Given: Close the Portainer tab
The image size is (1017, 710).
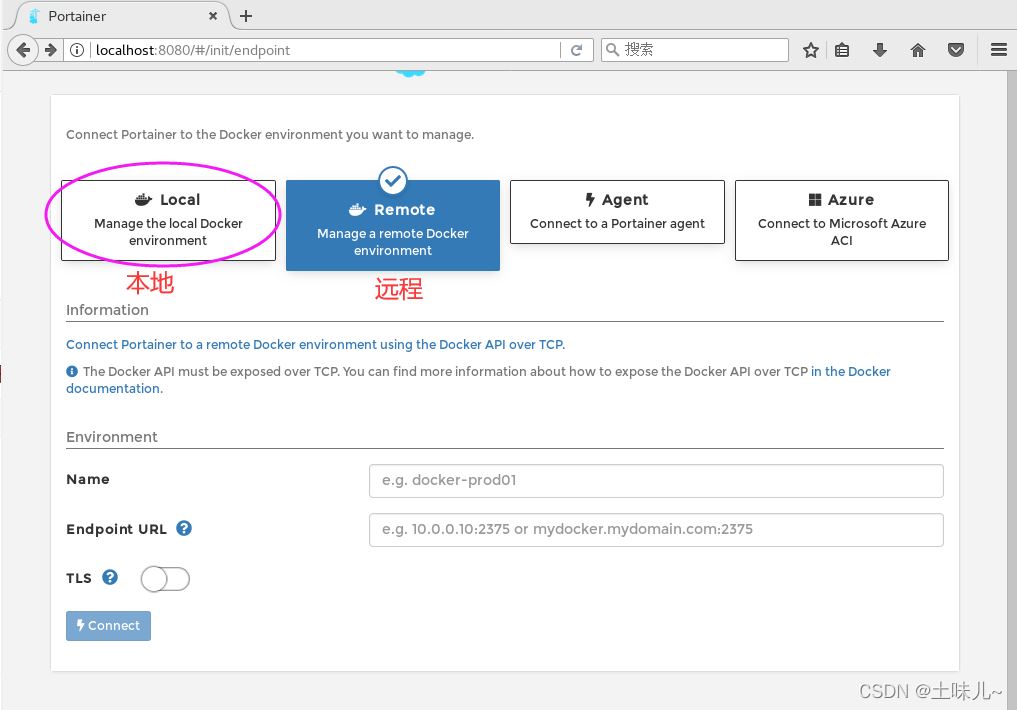Looking at the screenshot, I should coord(213,16).
